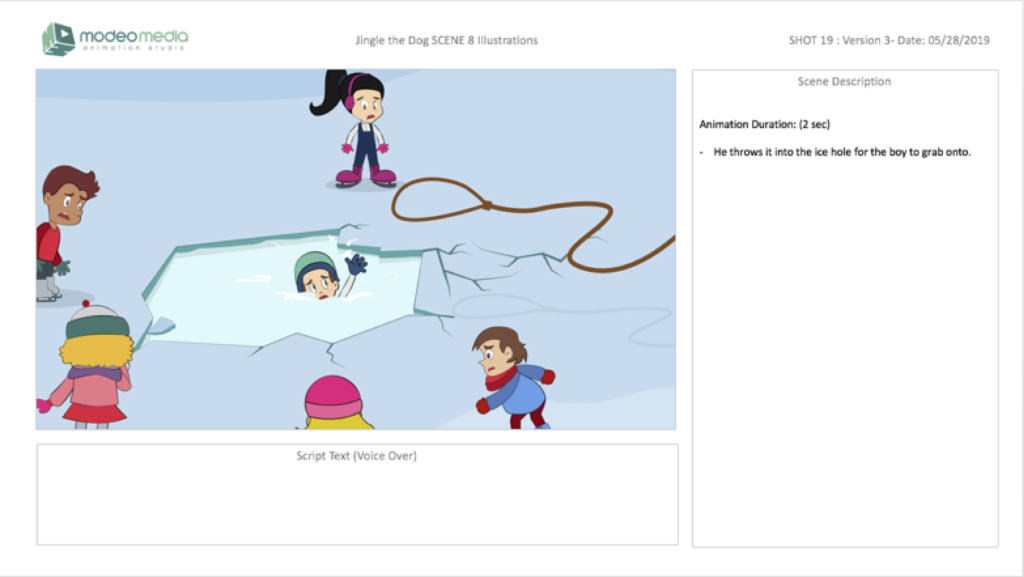This screenshot has height=577, width=1024.
Task: Select the 'Animation Duration: (2 sec)' line
Action: (765, 124)
